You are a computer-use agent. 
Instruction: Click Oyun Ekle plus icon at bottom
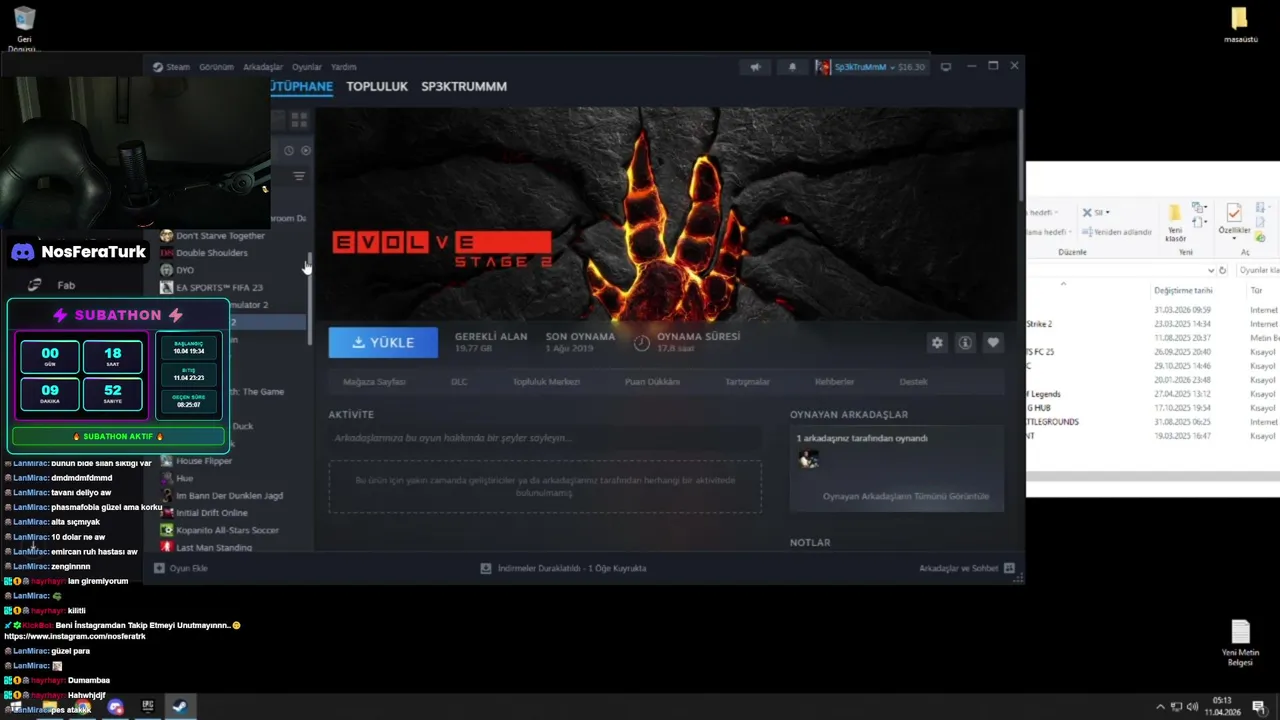point(159,568)
